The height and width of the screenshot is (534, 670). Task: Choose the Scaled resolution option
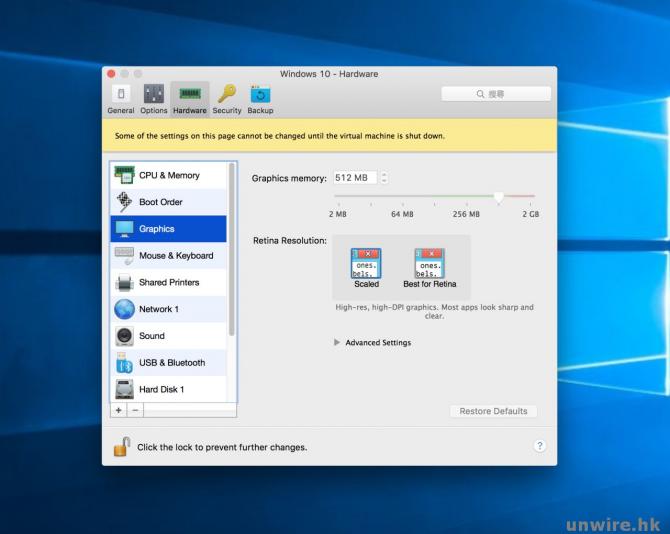[x=366, y=268]
